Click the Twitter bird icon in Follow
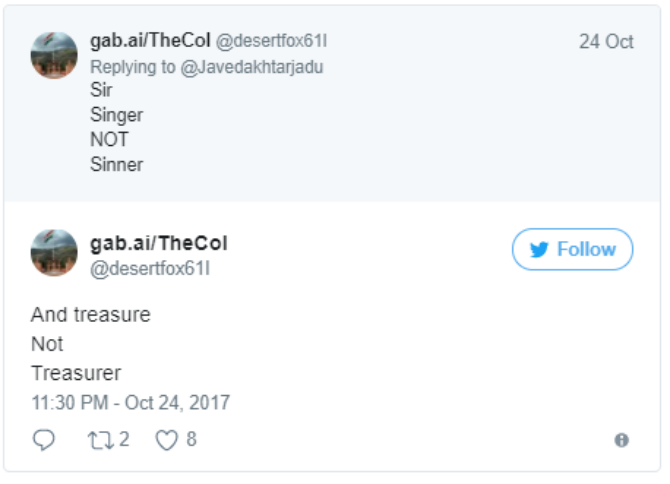This screenshot has height=484, width=670. 539,249
